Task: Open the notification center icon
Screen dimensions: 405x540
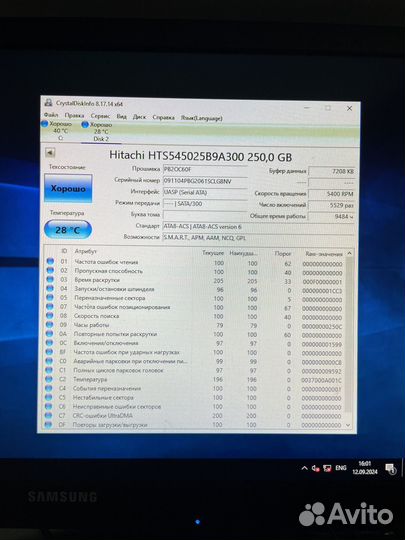Action: (390, 468)
